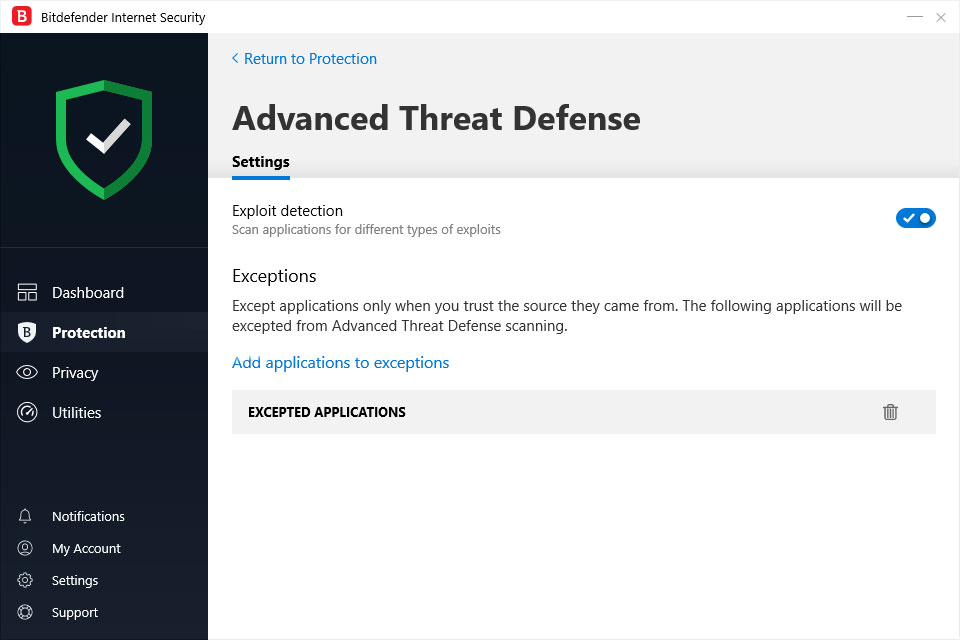960x640 pixels.
Task: Click the Return to Protection link
Action: 310,59
